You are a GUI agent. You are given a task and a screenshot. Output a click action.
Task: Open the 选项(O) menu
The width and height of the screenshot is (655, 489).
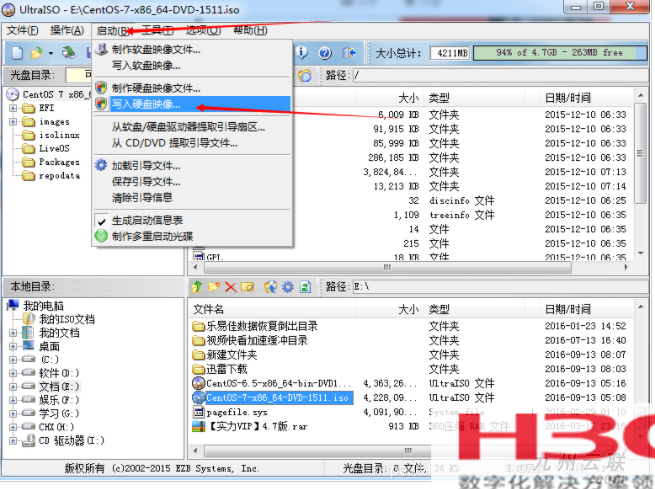(x=203, y=30)
